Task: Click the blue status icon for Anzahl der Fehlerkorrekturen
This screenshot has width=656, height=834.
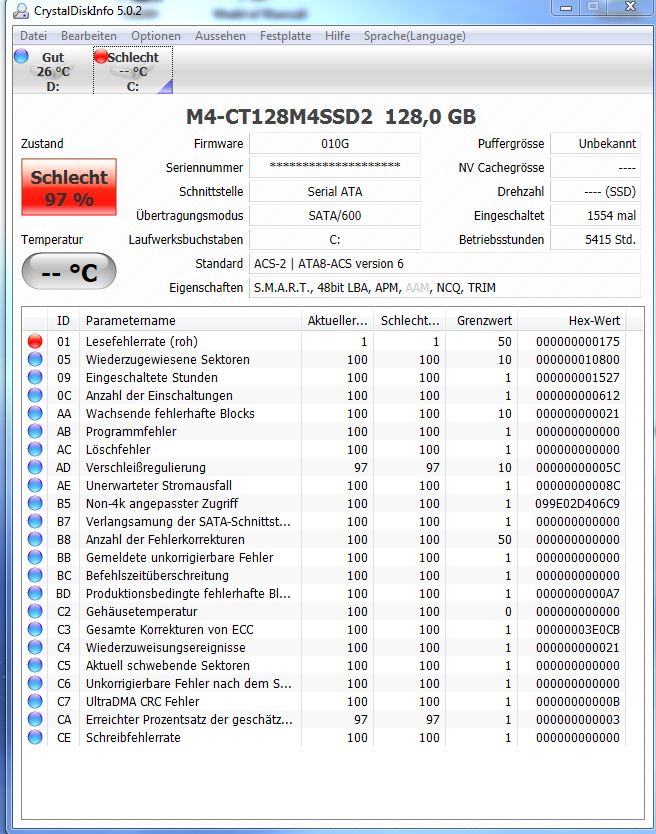Action: 35,539
